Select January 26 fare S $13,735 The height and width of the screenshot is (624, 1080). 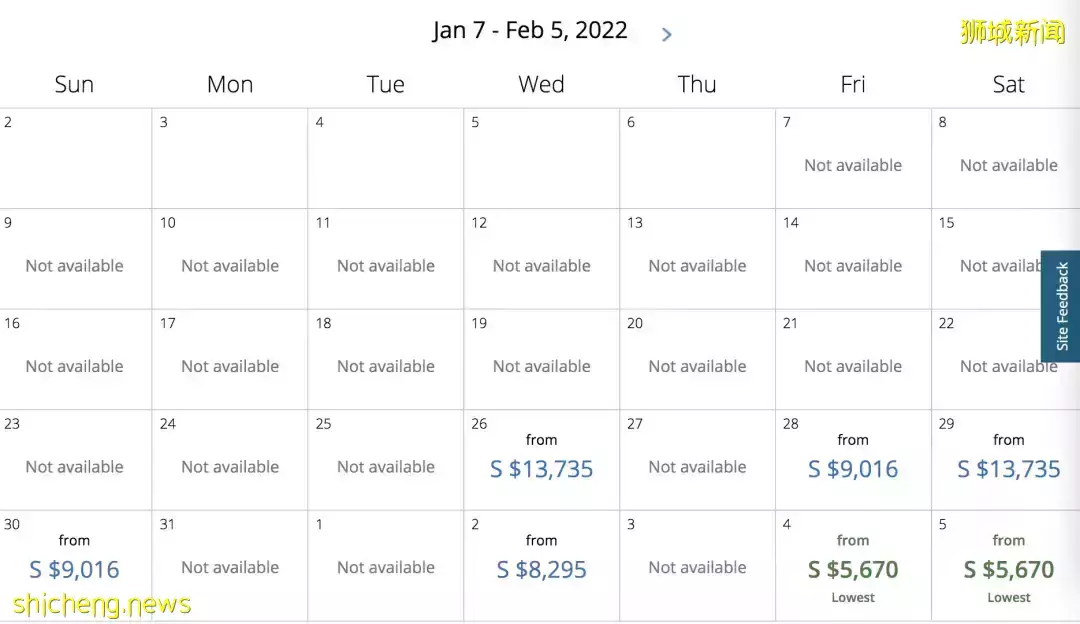[541, 469]
